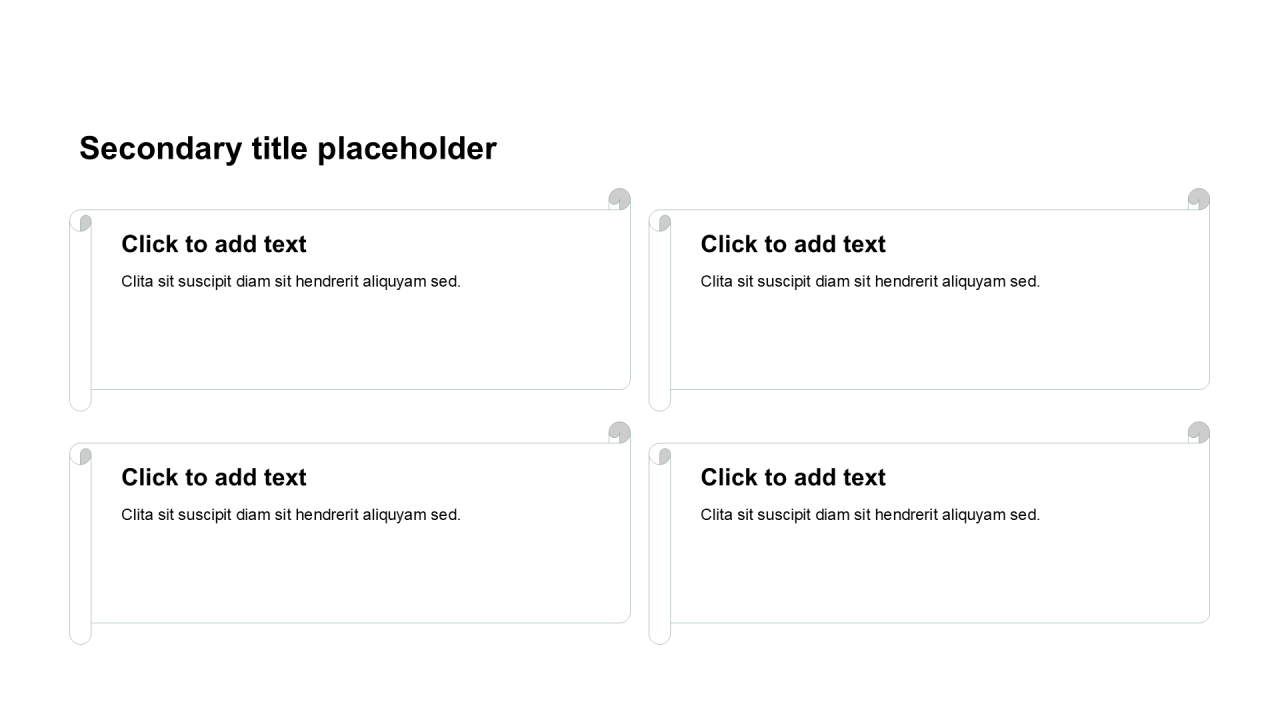Click gray scroll curl atop bottom-left card
This screenshot has width=1280, height=720.
(620, 432)
